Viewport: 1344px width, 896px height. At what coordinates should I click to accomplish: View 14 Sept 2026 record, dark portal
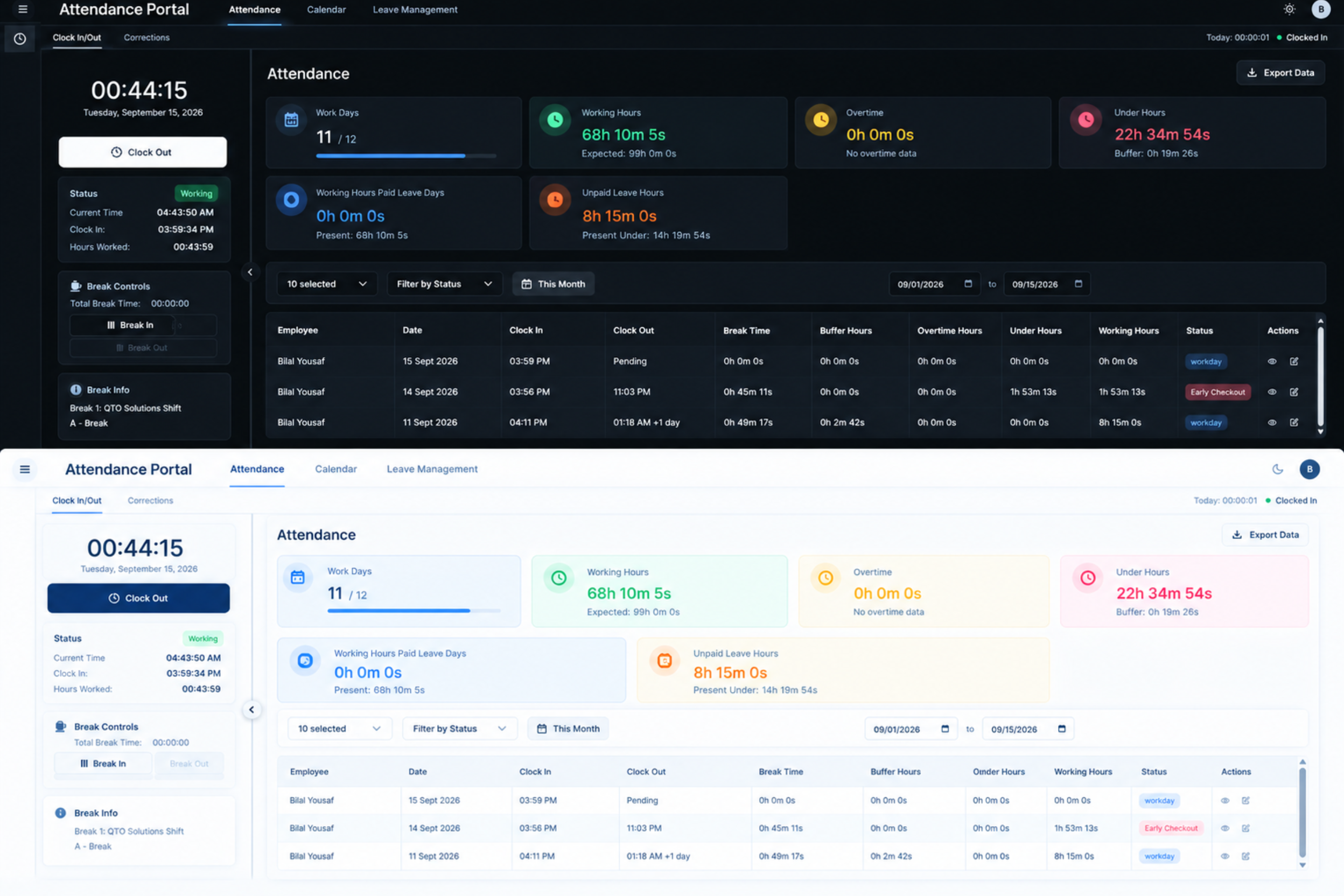point(1272,392)
